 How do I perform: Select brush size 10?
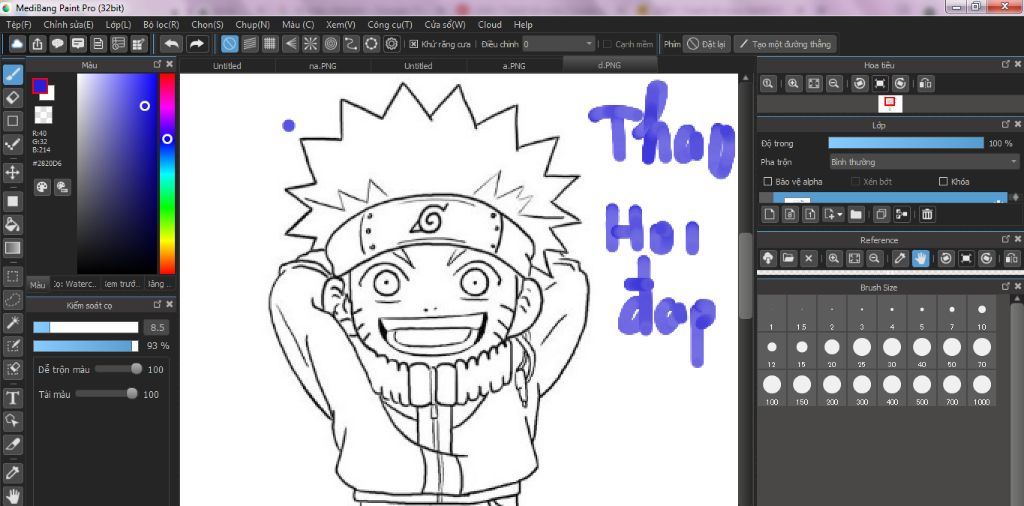[x=982, y=315]
